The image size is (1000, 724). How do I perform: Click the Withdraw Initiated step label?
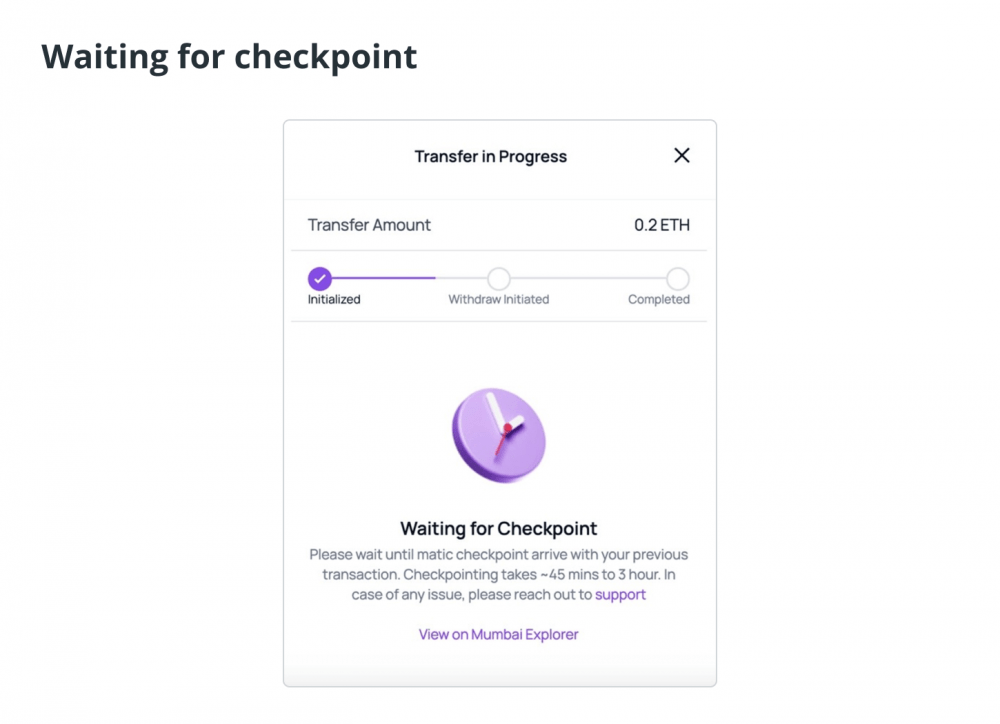(x=499, y=299)
